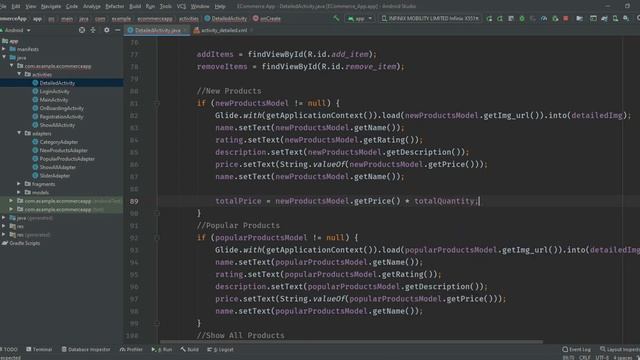Select PopularProductsAdapter in project tree
The height and width of the screenshot is (360, 640).
[67, 159]
